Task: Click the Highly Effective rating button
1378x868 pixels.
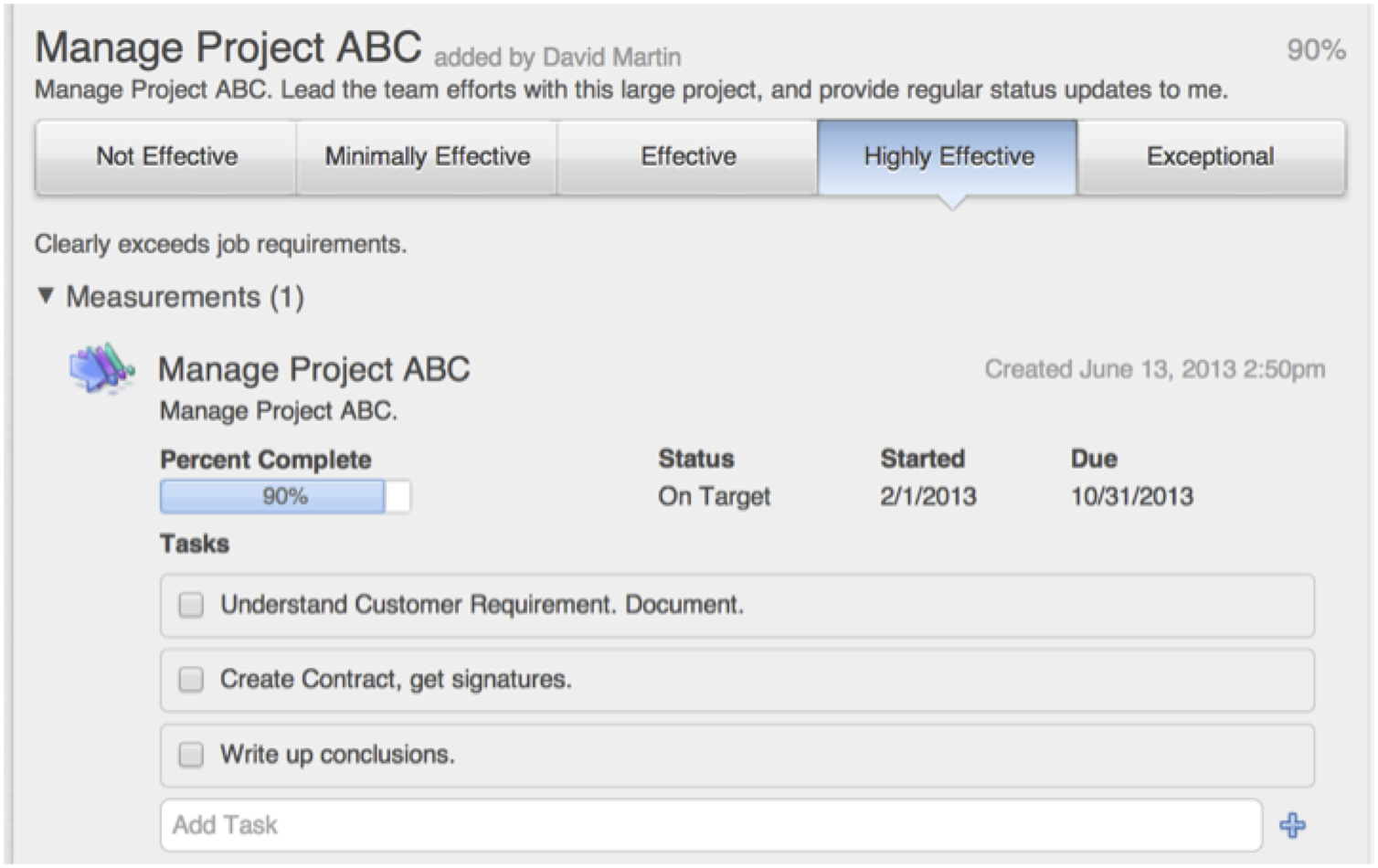Action: [948, 157]
